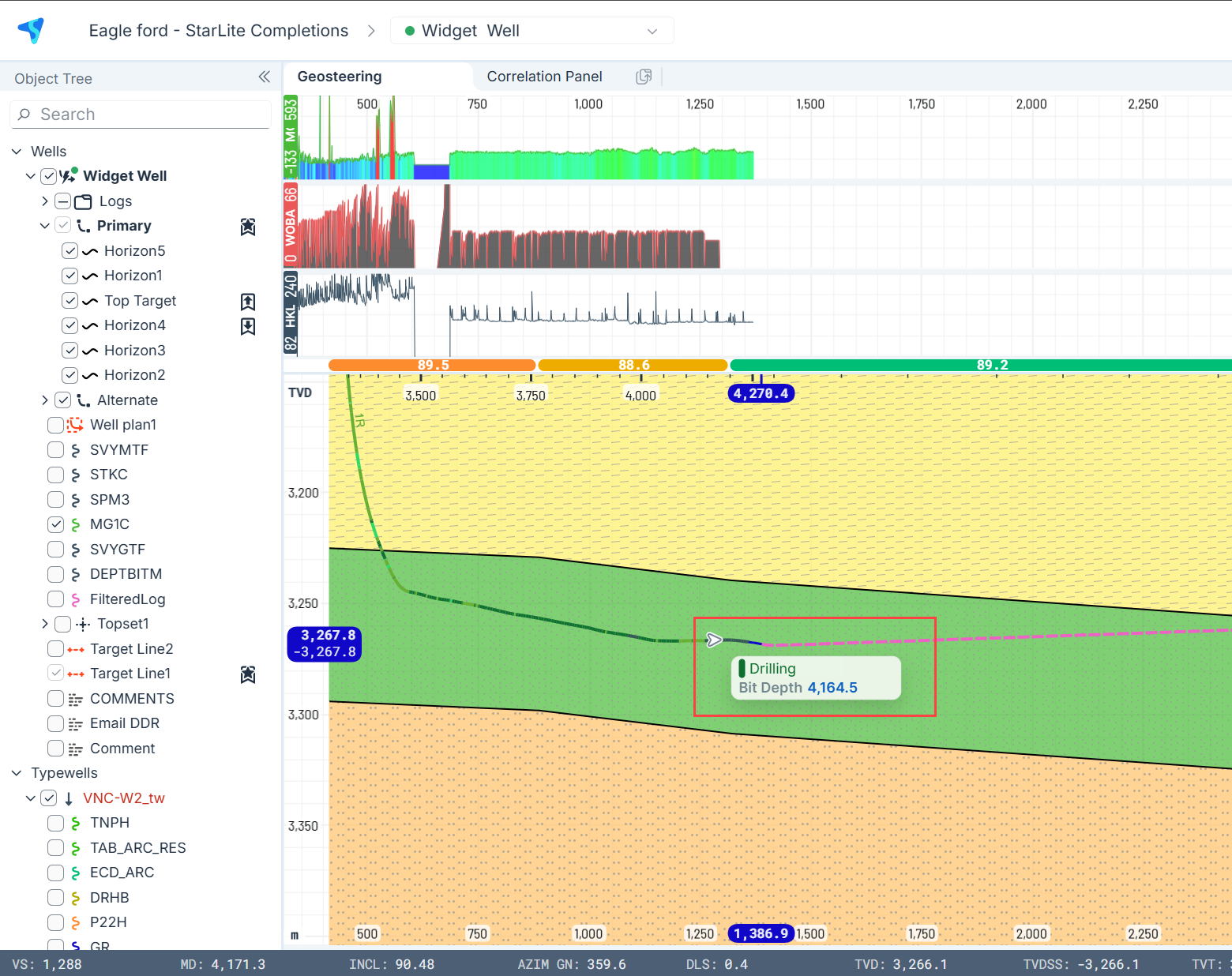This screenshot has height=976, width=1232.
Task: Open the Widget Well dropdown
Action: pyautogui.click(x=532, y=31)
